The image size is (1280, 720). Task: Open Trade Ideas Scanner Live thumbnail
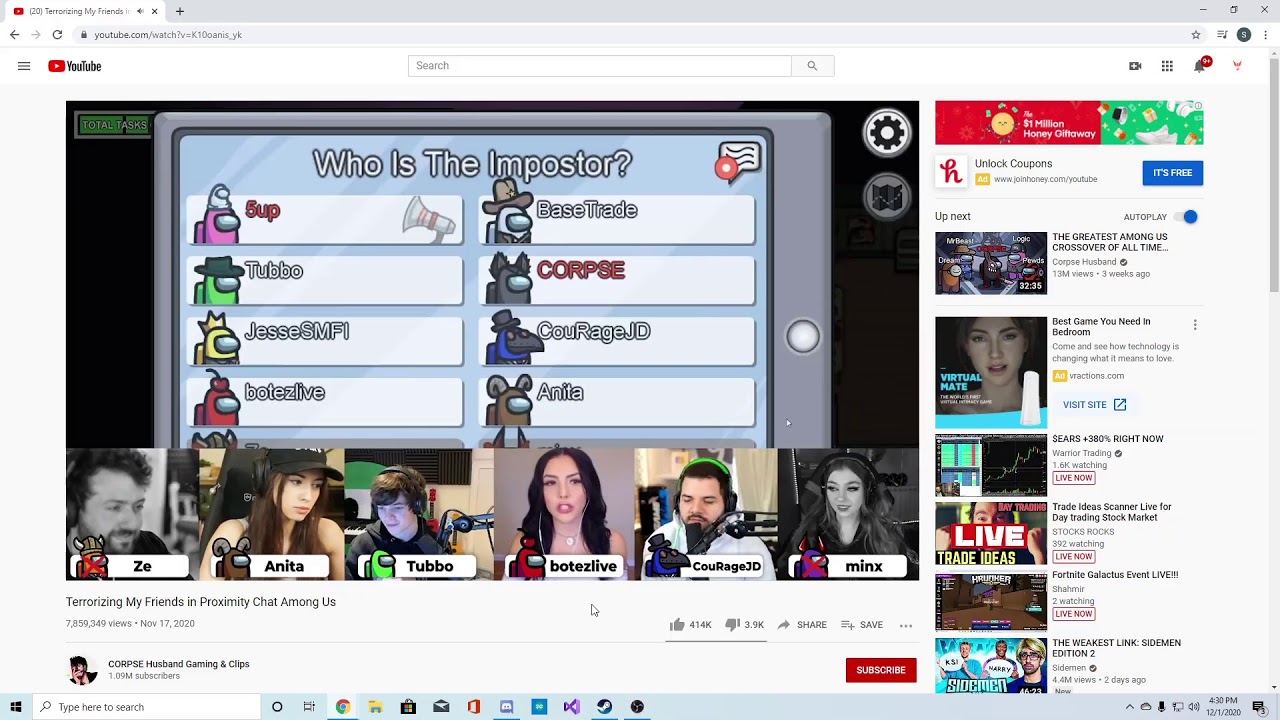(991, 534)
